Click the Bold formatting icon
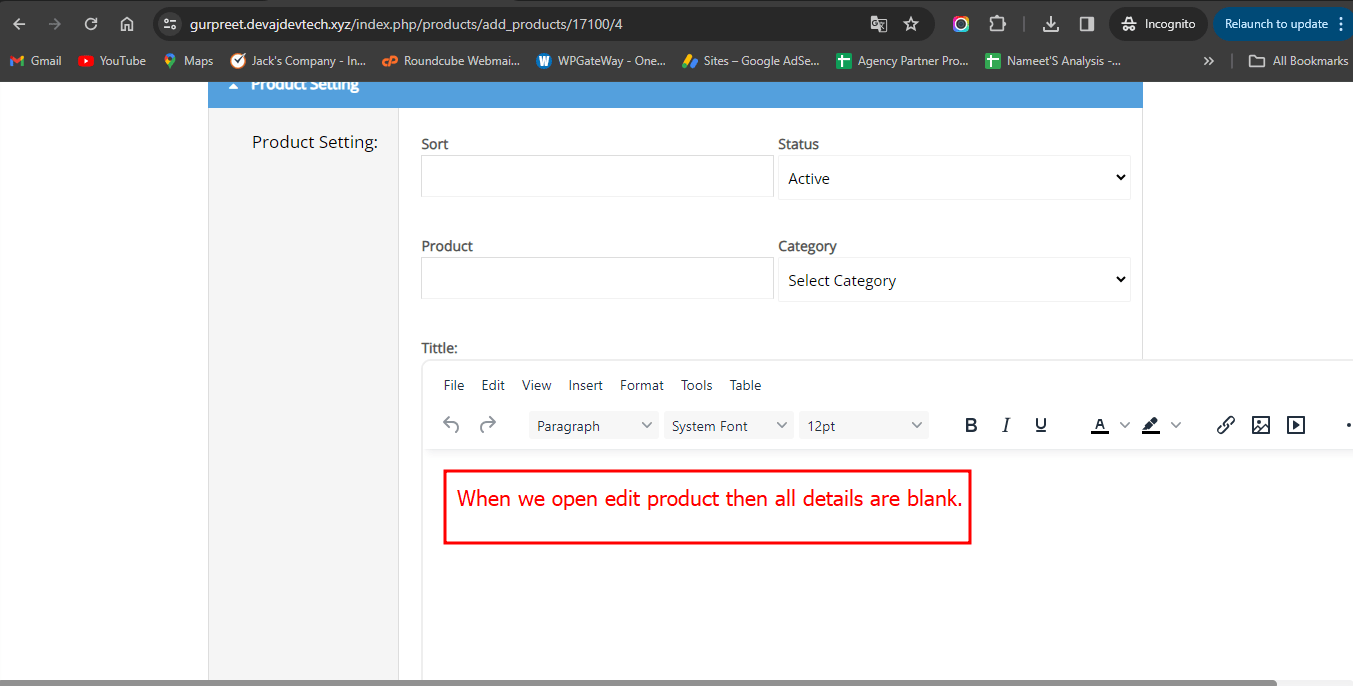Viewport: 1353px width, 686px height. click(x=970, y=425)
